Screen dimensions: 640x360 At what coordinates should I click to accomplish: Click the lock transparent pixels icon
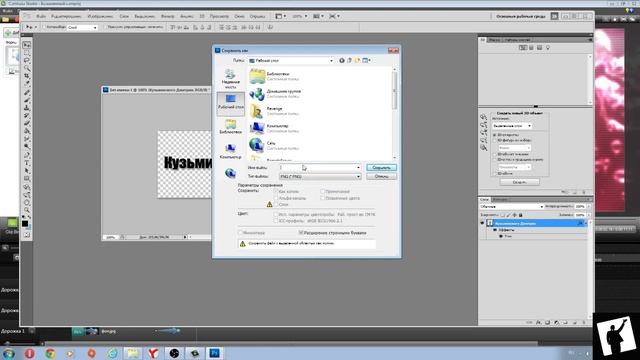(502, 215)
